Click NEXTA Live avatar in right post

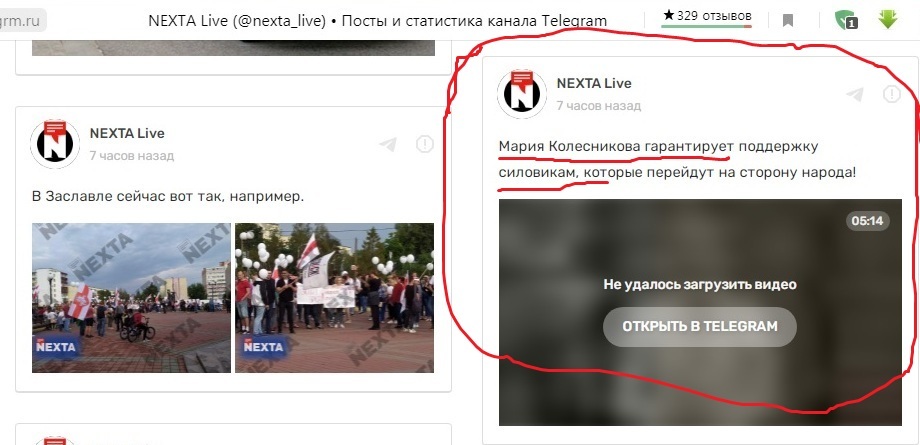point(522,94)
